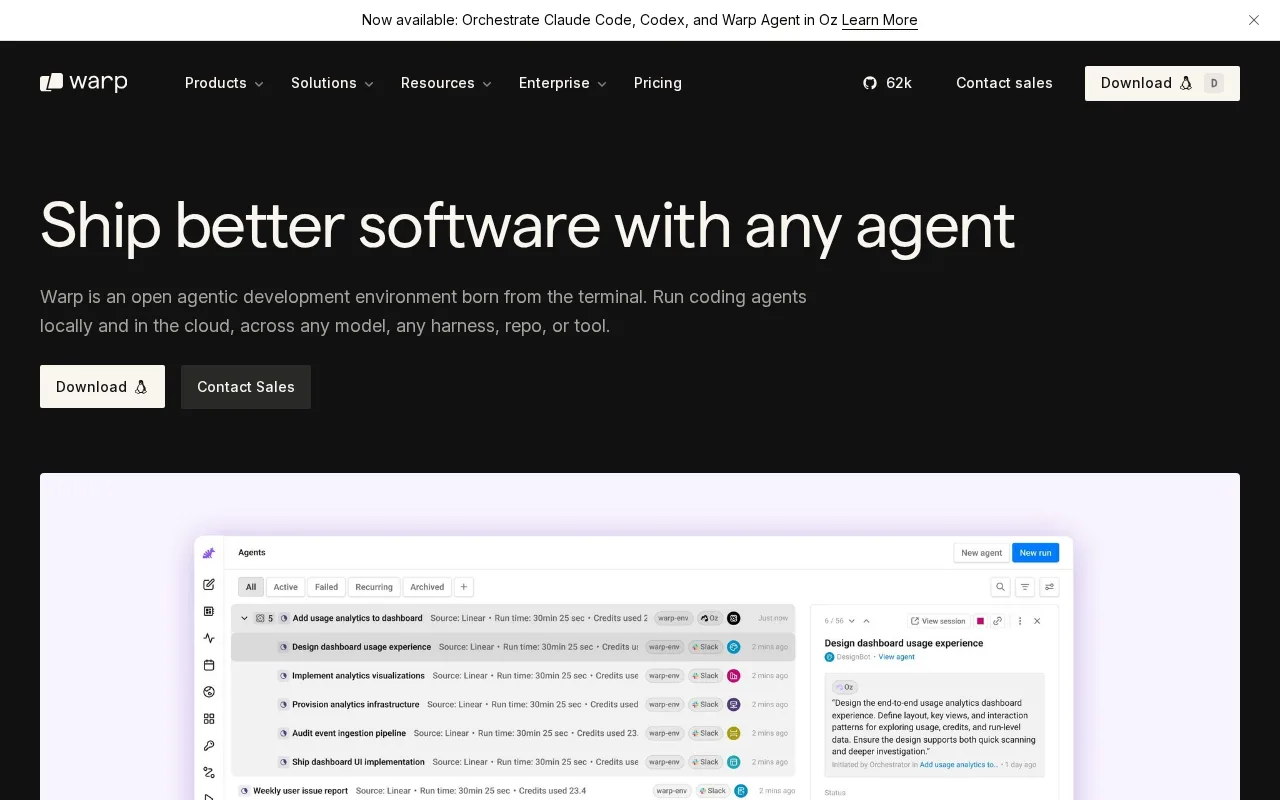Click the Oz tag above the prompt quote

[x=845, y=687]
